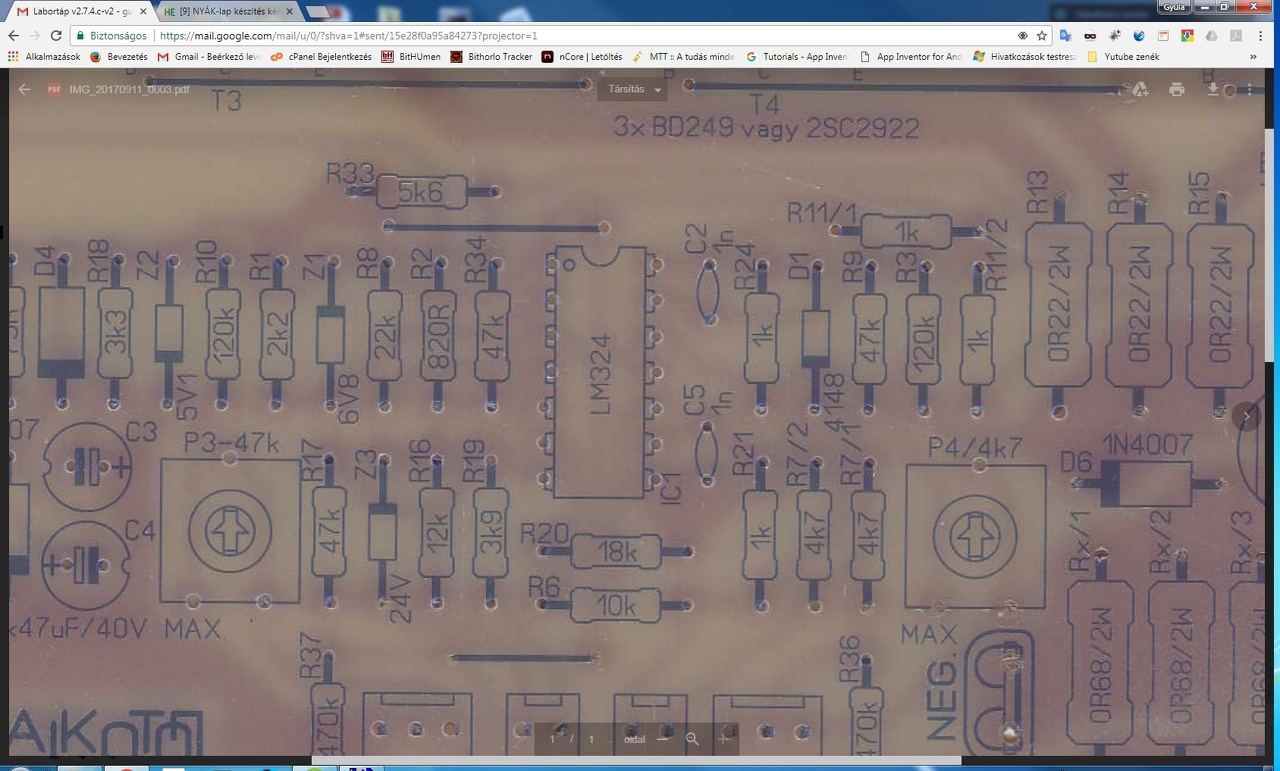Go to the next attachment arrow

(x=1247, y=416)
